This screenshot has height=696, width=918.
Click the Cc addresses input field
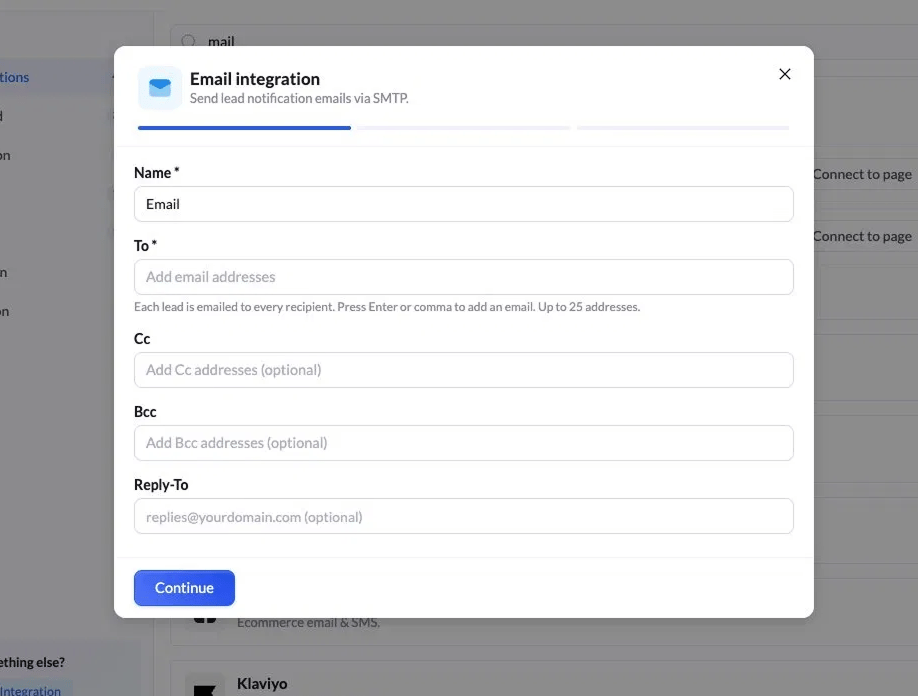pos(464,370)
